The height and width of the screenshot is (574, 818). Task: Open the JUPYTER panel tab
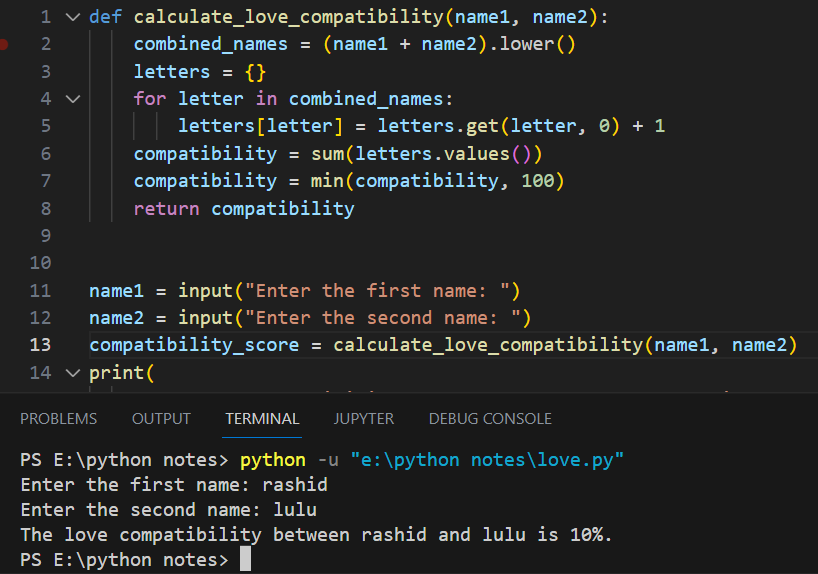click(x=364, y=419)
